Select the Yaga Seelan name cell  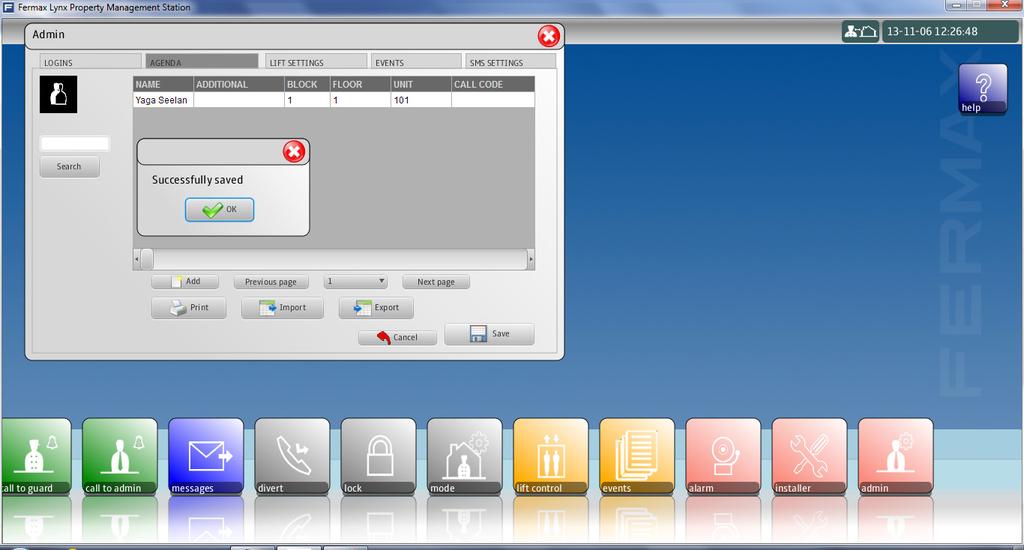click(163, 100)
